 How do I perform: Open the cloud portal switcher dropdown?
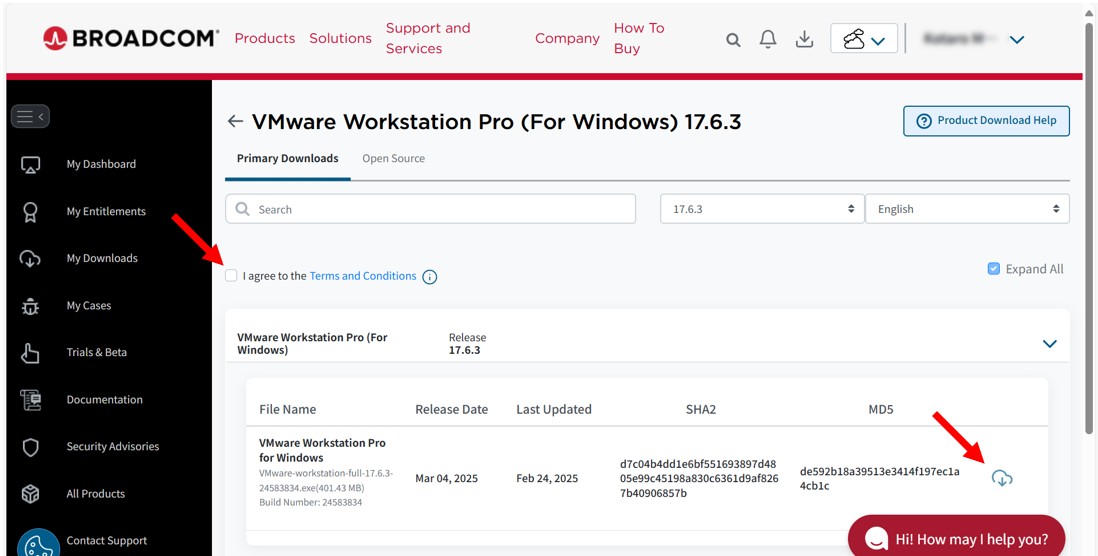pyautogui.click(x=864, y=39)
